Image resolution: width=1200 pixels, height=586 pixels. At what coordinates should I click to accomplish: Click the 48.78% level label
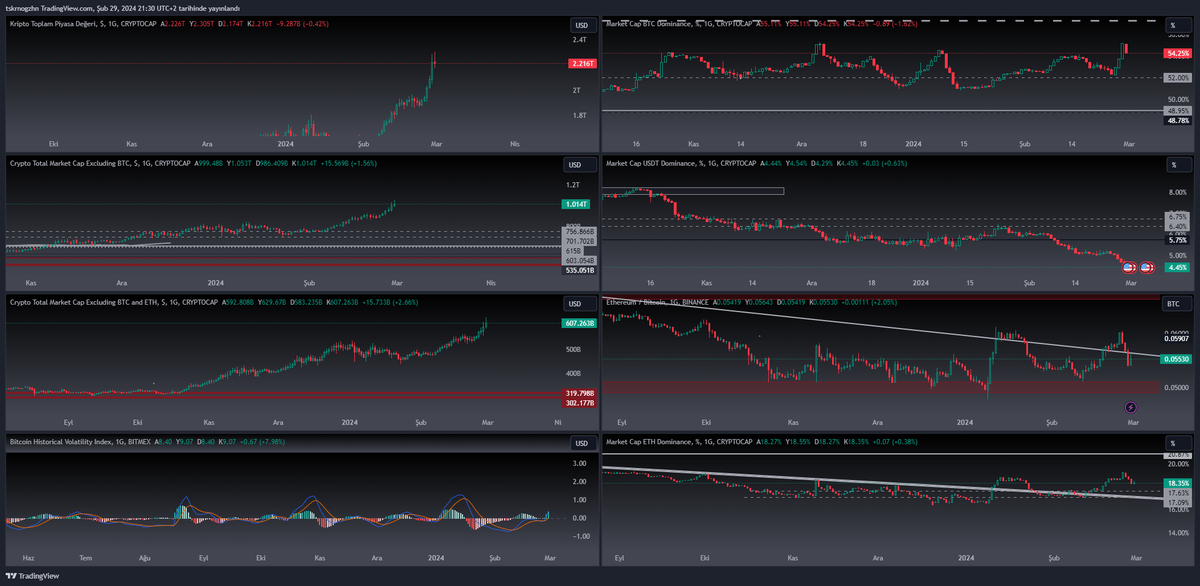pos(1177,120)
